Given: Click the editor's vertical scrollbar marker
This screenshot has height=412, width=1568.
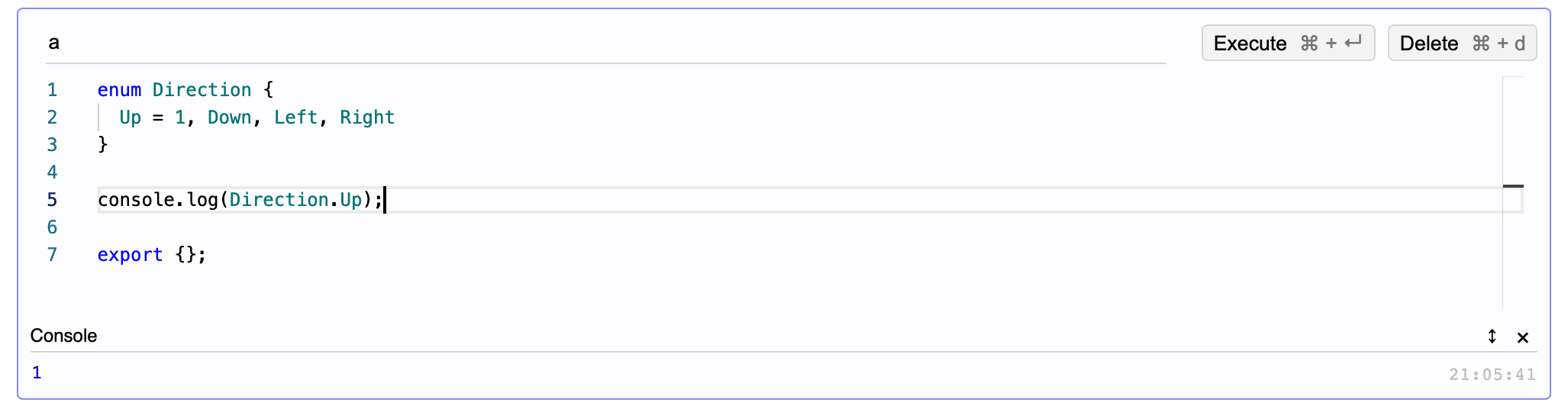Looking at the screenshot, I should coord(1513,186).
